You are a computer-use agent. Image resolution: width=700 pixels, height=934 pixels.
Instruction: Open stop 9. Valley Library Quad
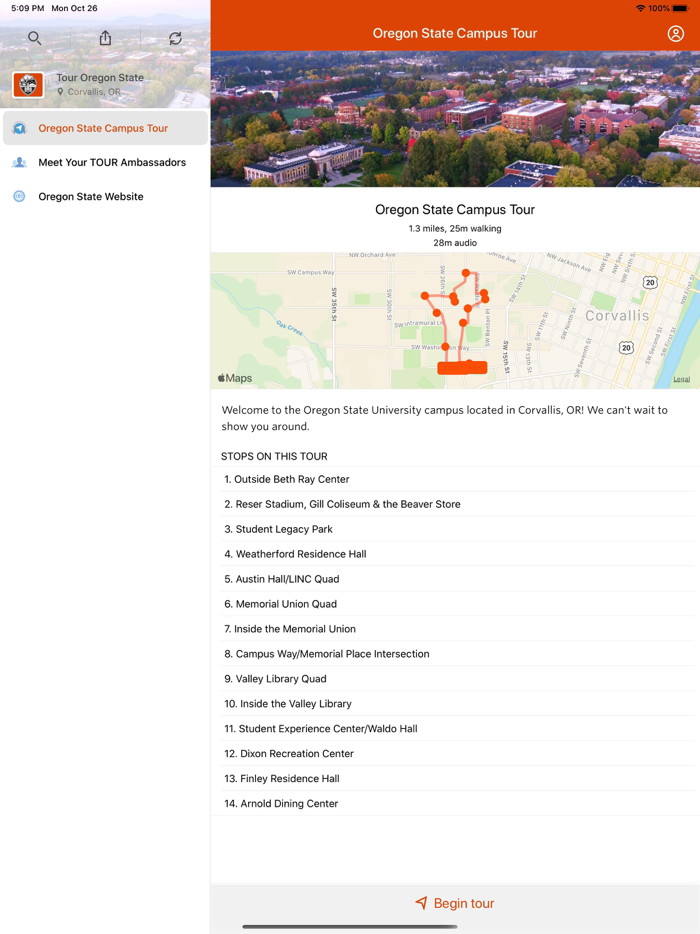(x=458, y=679)
